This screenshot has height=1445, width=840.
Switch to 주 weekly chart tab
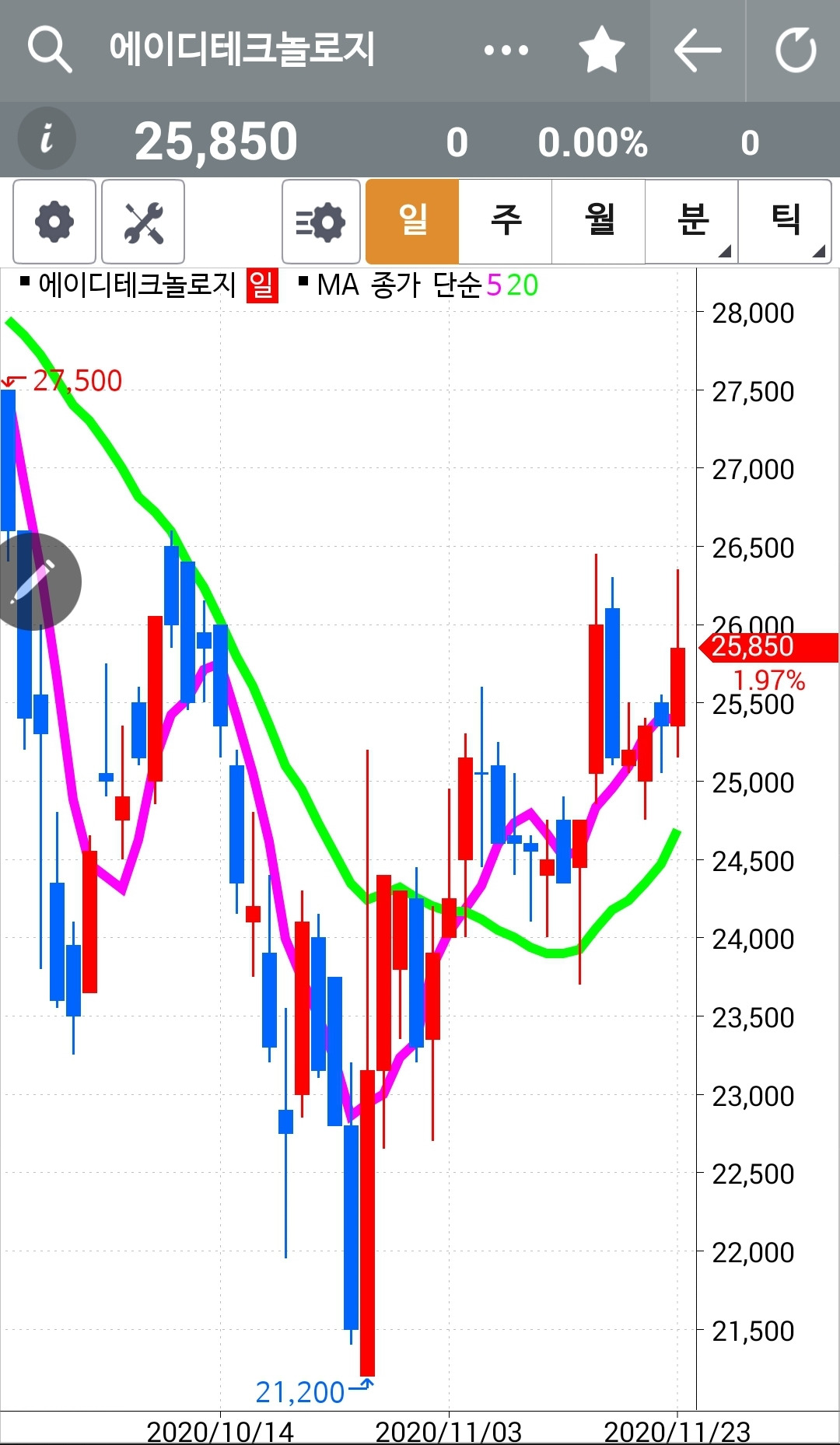506,222
